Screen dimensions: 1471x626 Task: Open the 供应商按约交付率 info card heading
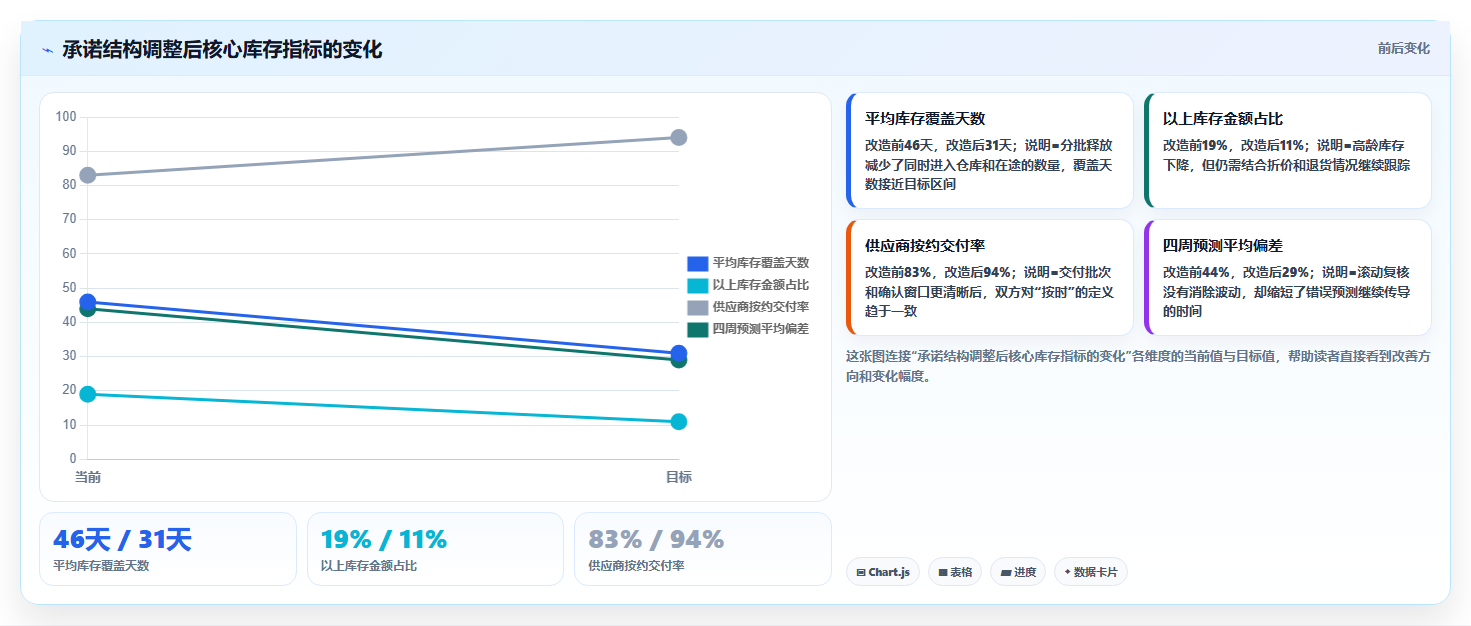coord(925,246)
